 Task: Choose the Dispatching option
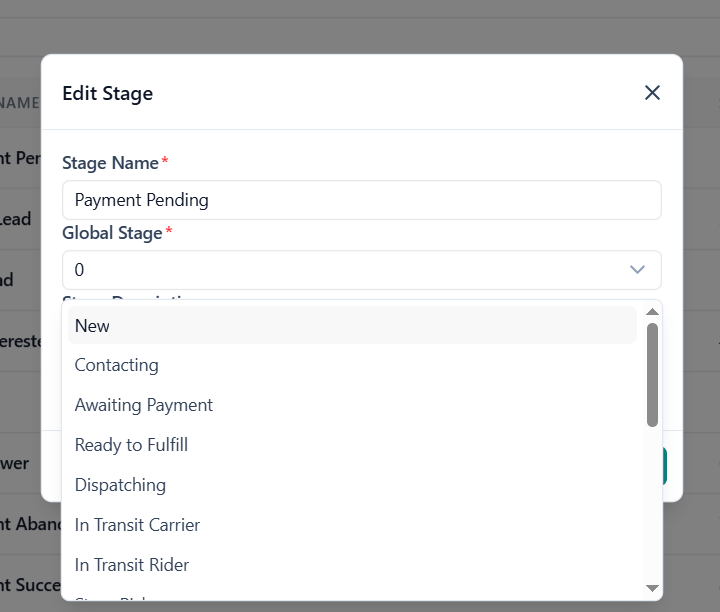(x=352, y=485)
